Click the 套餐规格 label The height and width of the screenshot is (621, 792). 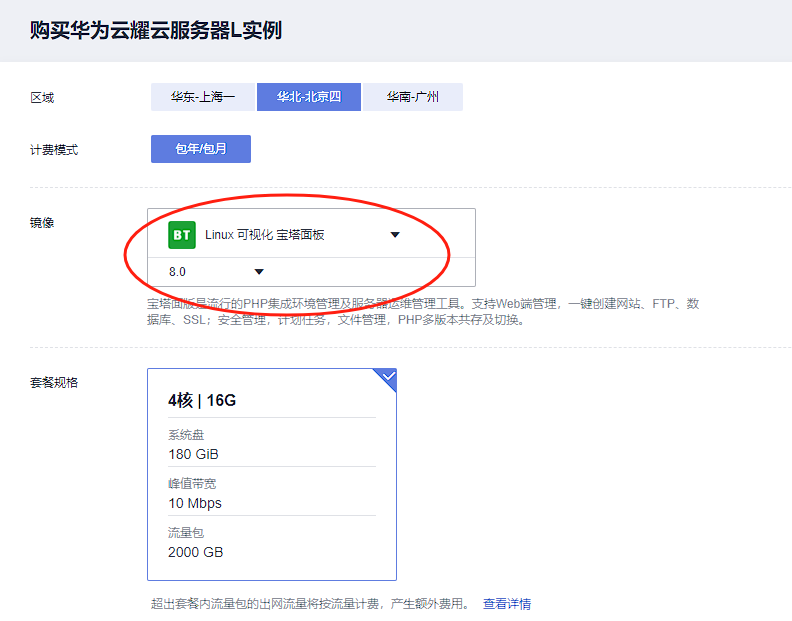[x=54, y=383]
